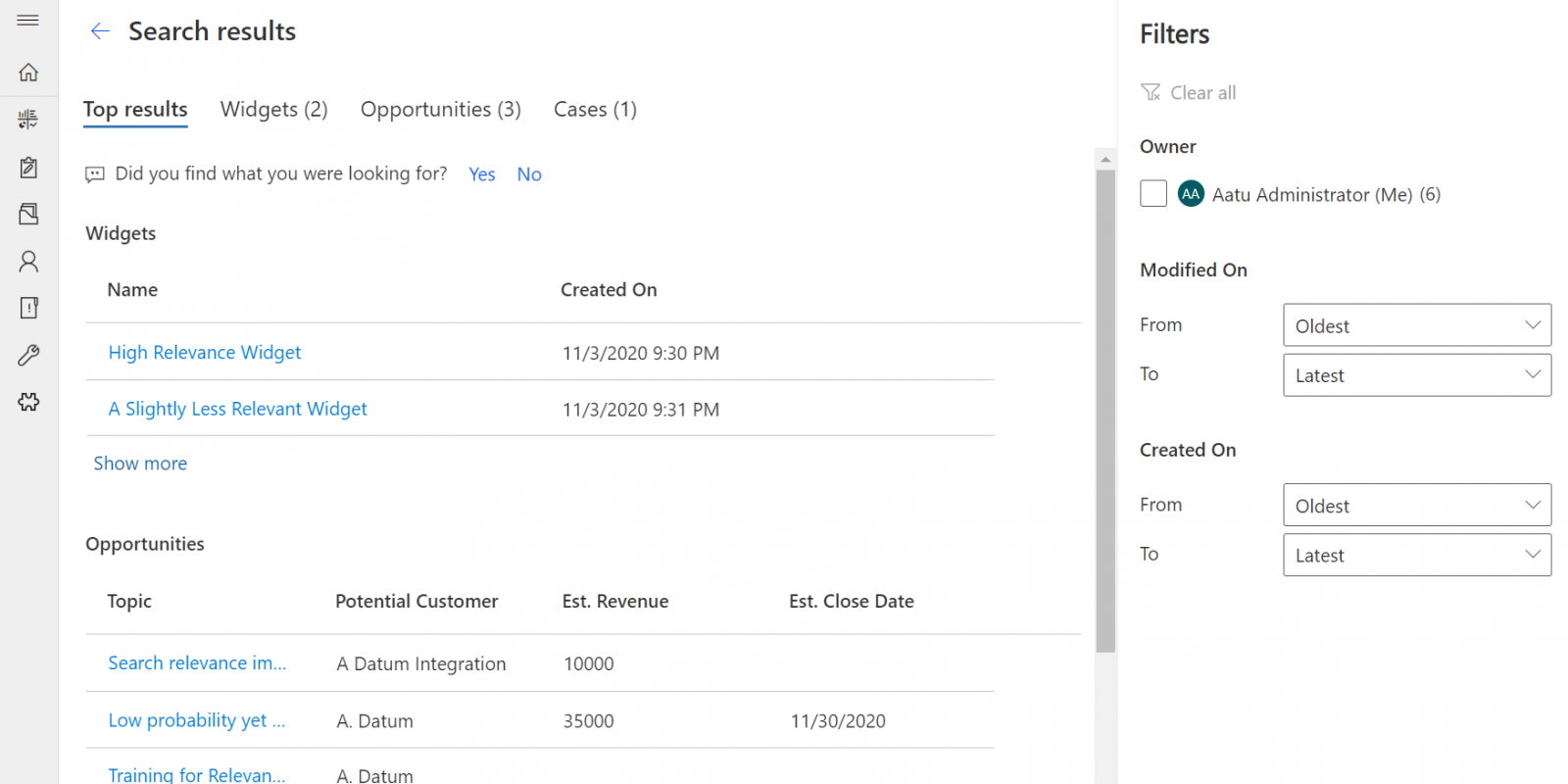Click the results scrollbar thumb
The height and width of the screenshot is (784, 1568).
(1105, 411)
